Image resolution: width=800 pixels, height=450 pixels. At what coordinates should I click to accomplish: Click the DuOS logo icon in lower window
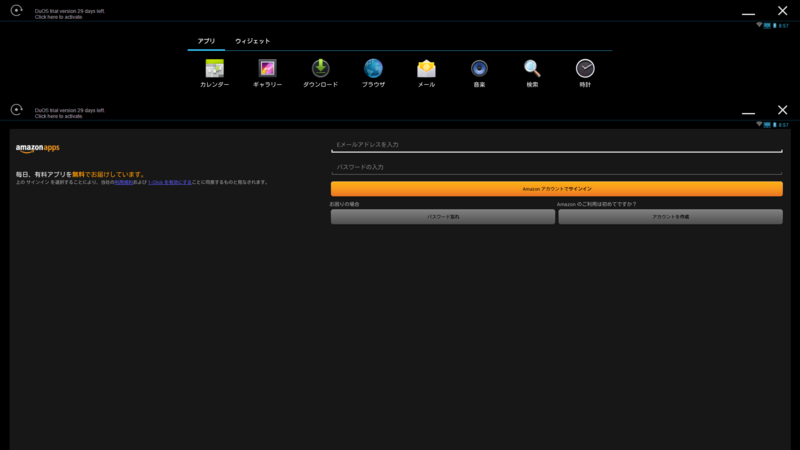16,110
